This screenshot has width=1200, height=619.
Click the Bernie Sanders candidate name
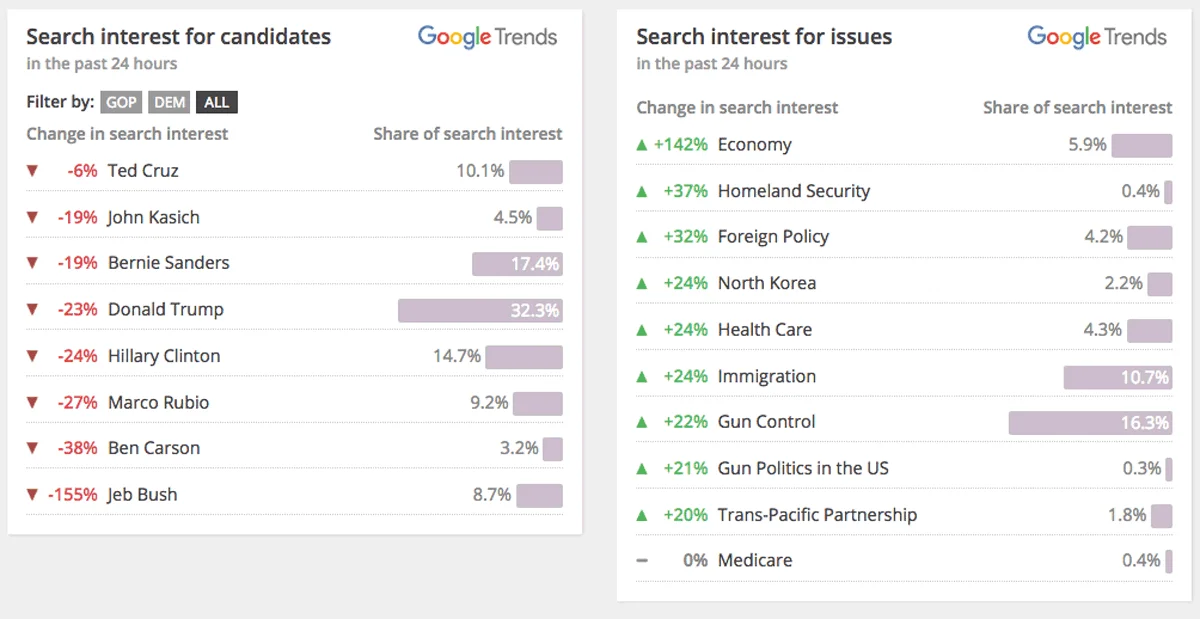point(168,263)
